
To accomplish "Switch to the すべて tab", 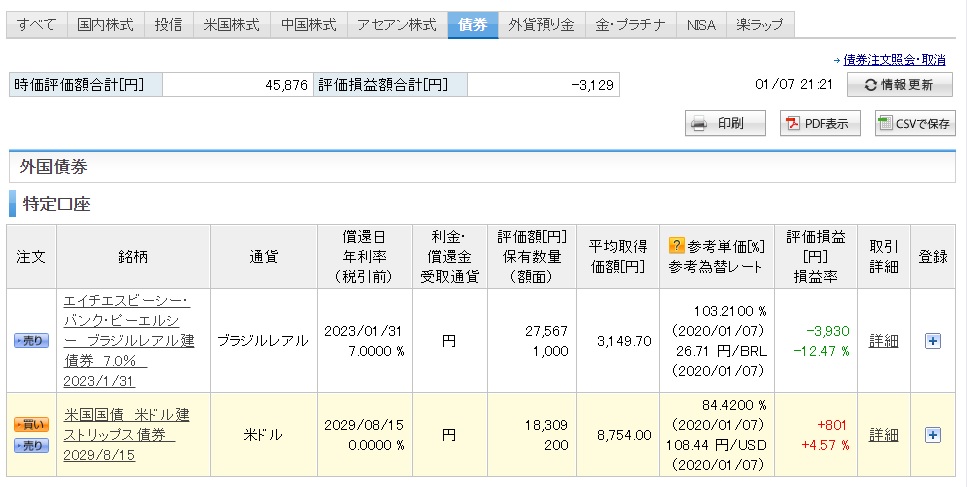I will [x=36, y=25].
